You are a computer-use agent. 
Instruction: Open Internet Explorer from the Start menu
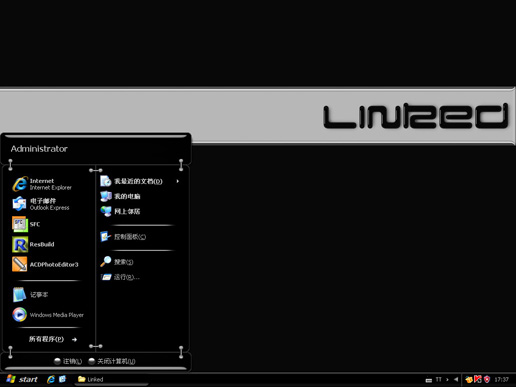[42, 184]
